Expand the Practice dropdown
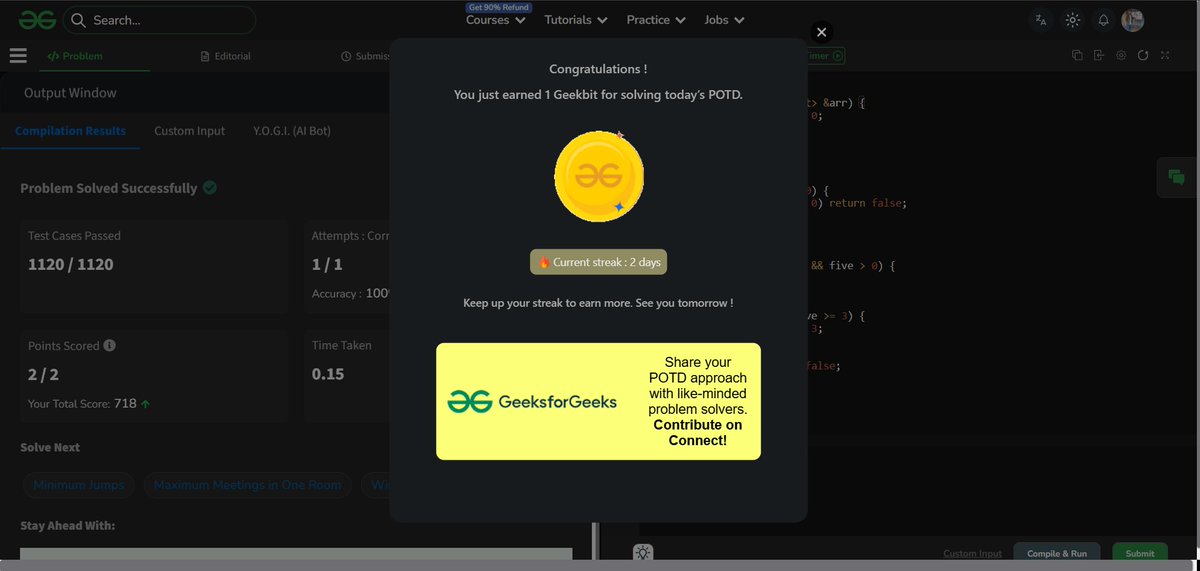 tap(656, 20)
